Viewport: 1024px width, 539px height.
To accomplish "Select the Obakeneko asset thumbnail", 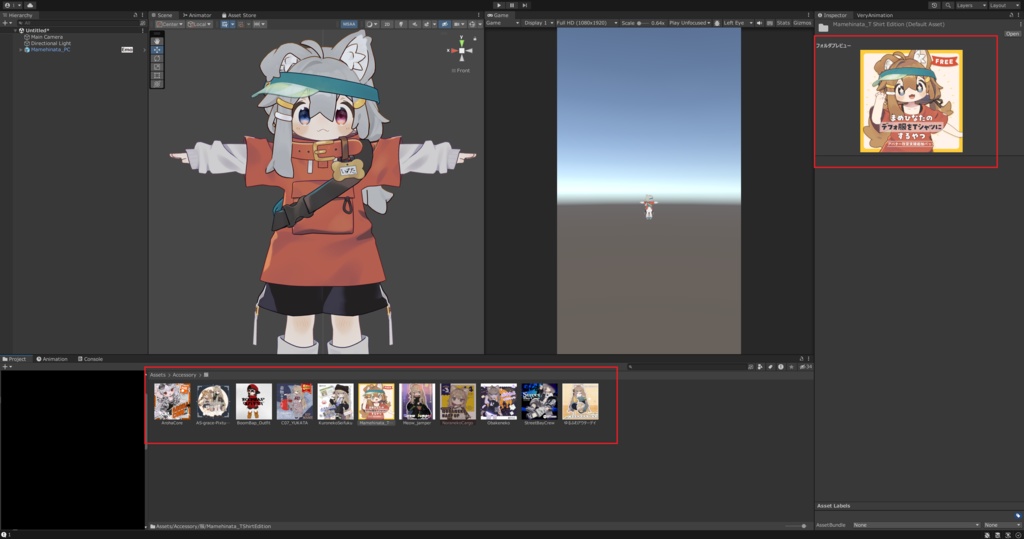I will pyautogui.click(x=498, y=402).
